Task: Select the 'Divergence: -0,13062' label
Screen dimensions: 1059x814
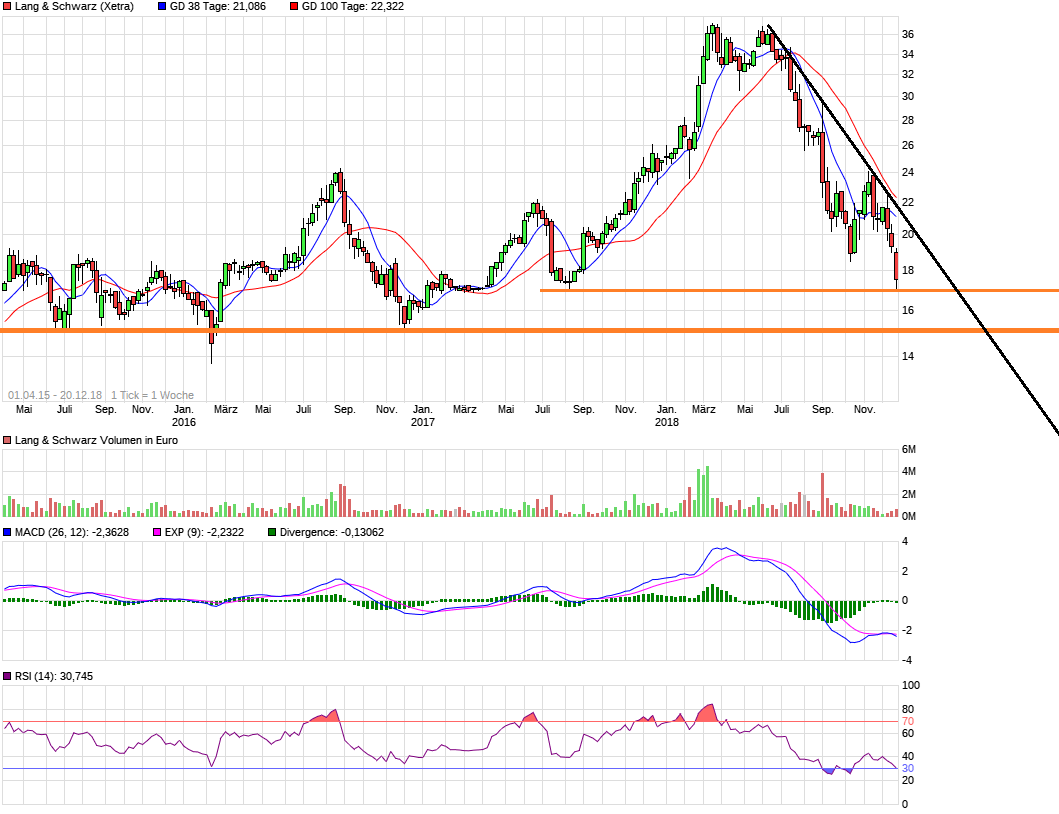Action: tap(332, 532)
